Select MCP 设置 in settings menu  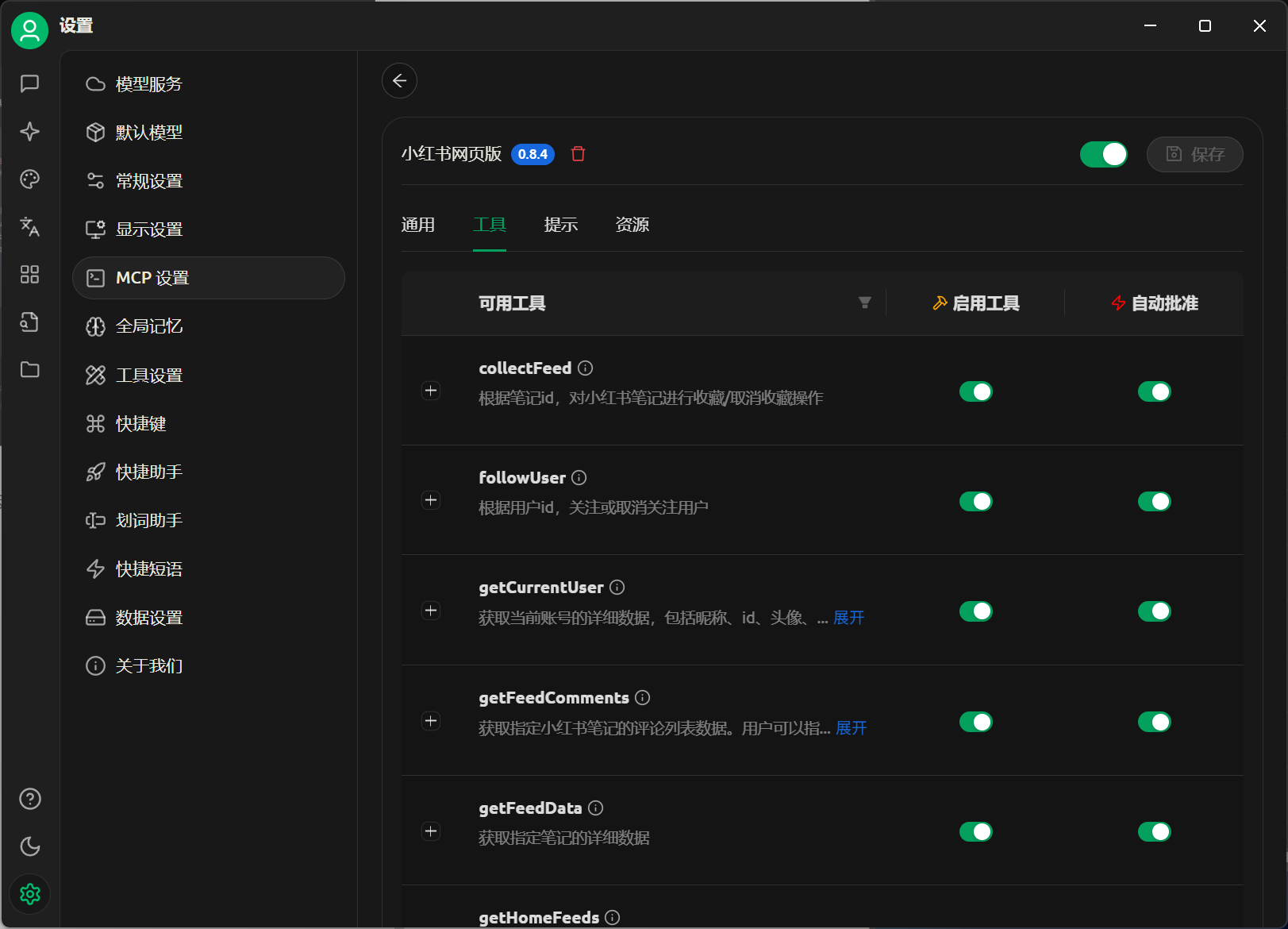[x=209, y=278]
